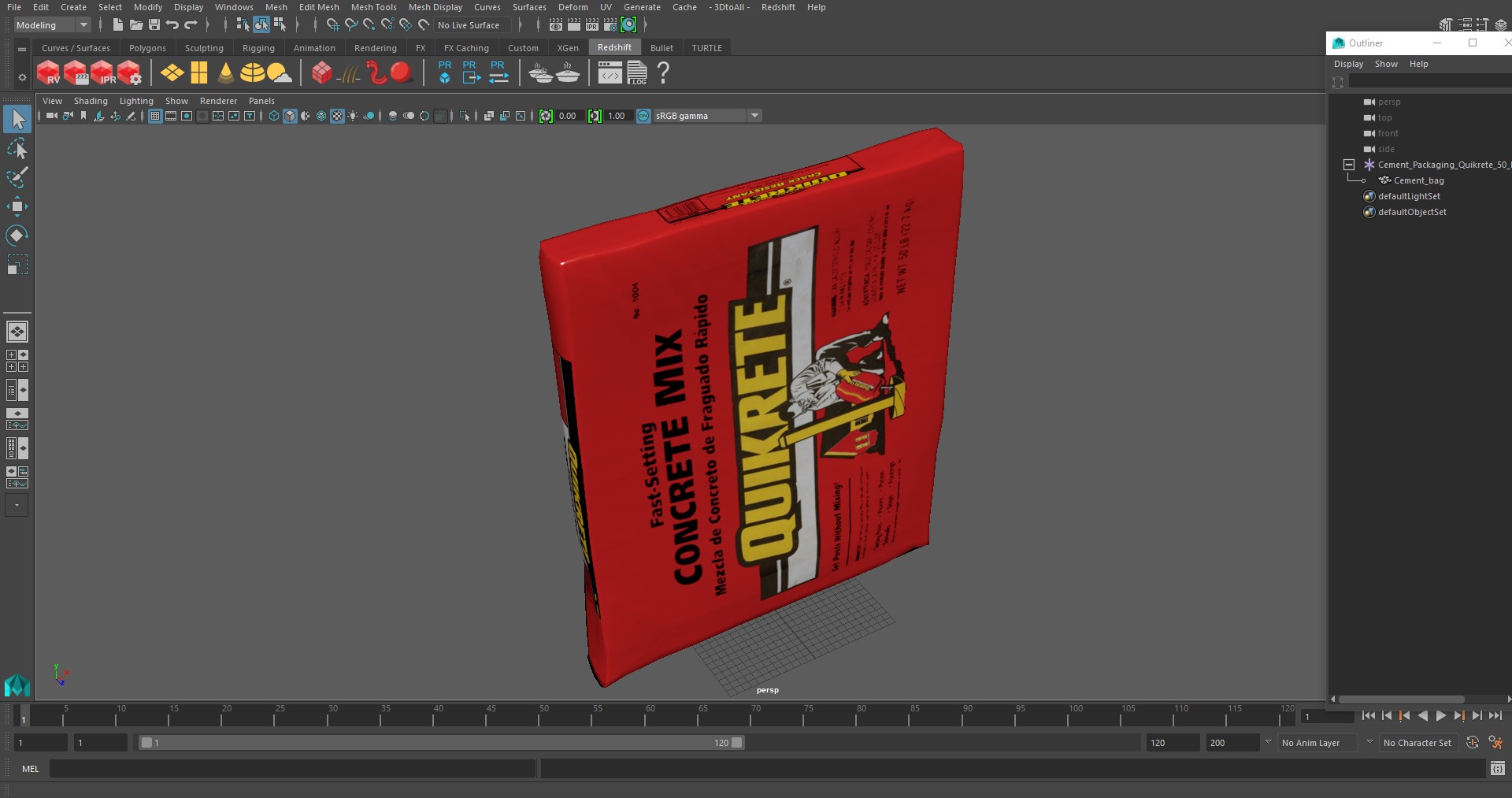The width and height of the screenshot is (1512, 798).
Task: Select Cement_bag in the Outliner
Action: pyautogui.click(x=1418, y=180)
